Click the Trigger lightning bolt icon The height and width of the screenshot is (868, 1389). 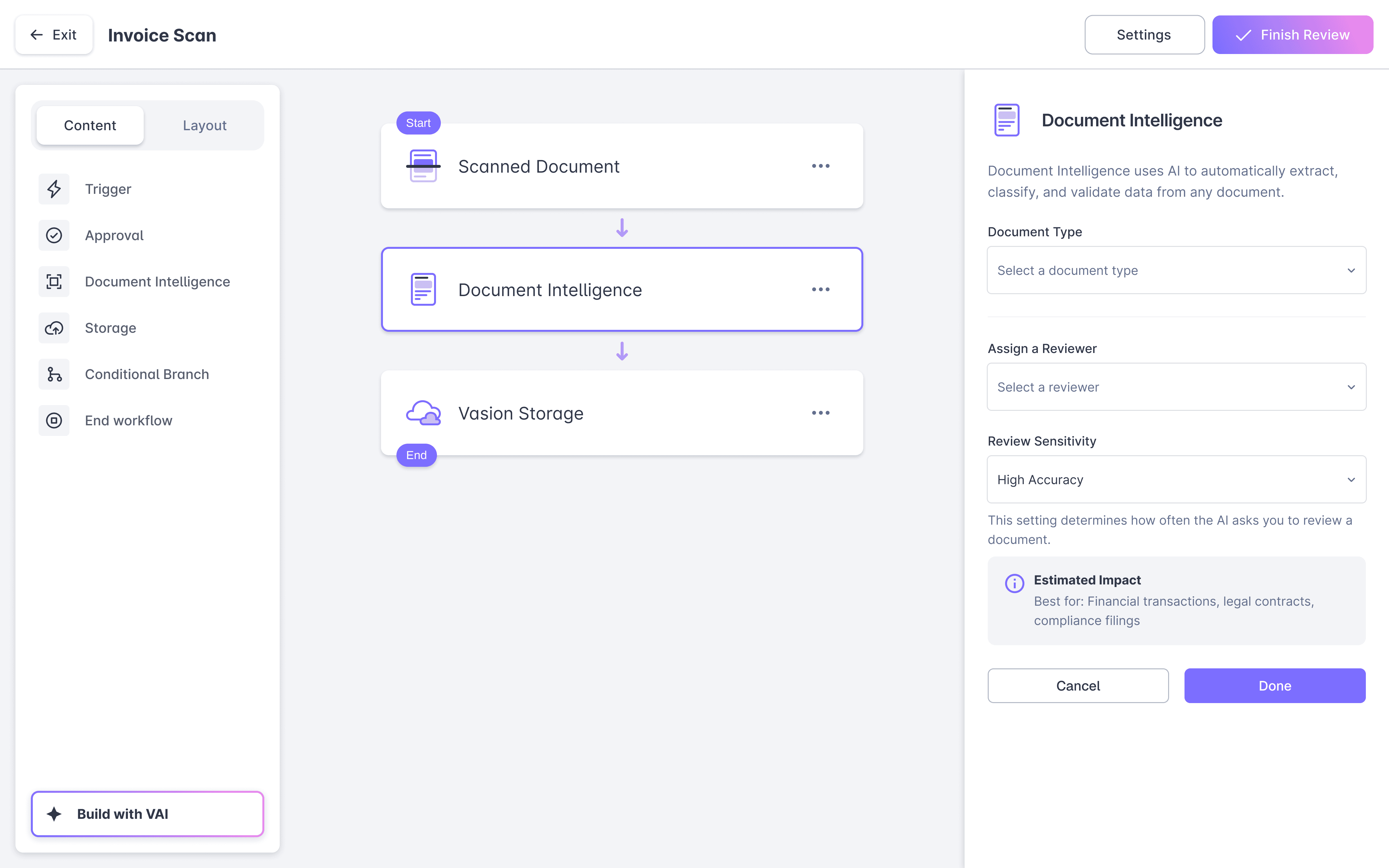(54, 189)
